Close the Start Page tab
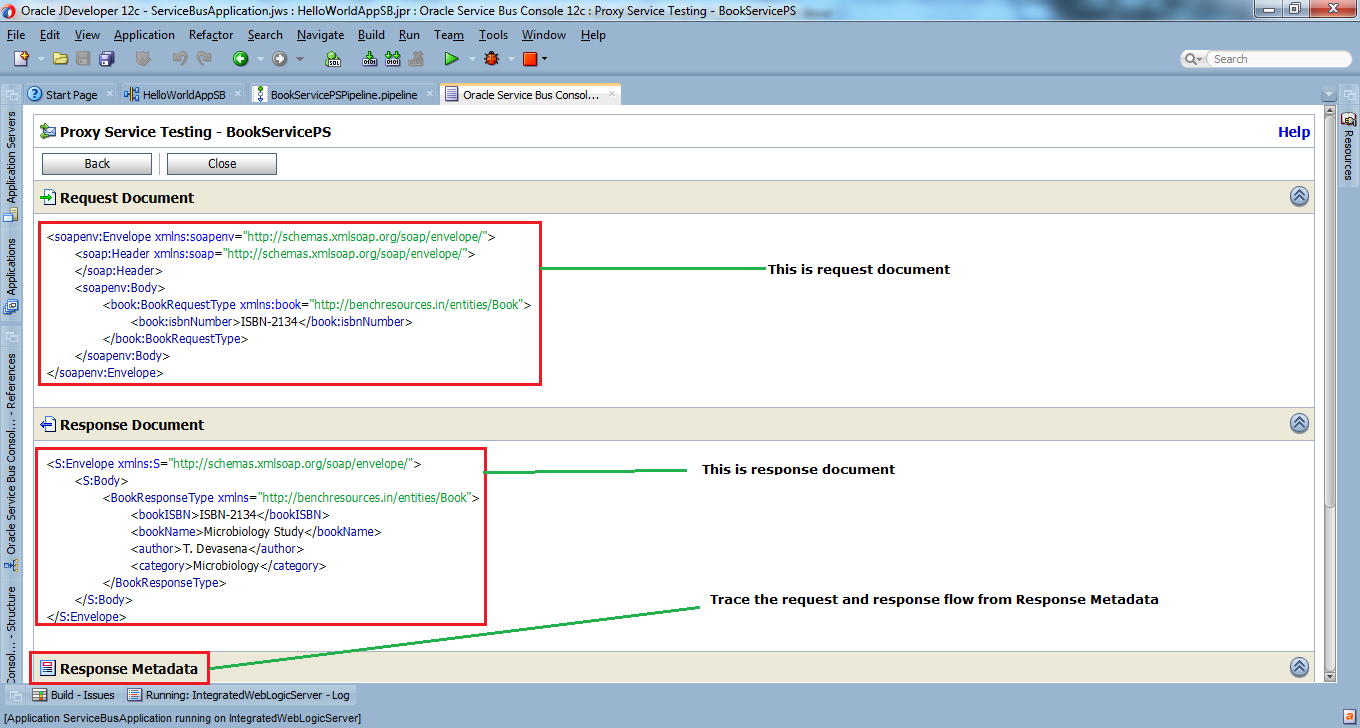The image size is (1360, 728). click(110, 94)
